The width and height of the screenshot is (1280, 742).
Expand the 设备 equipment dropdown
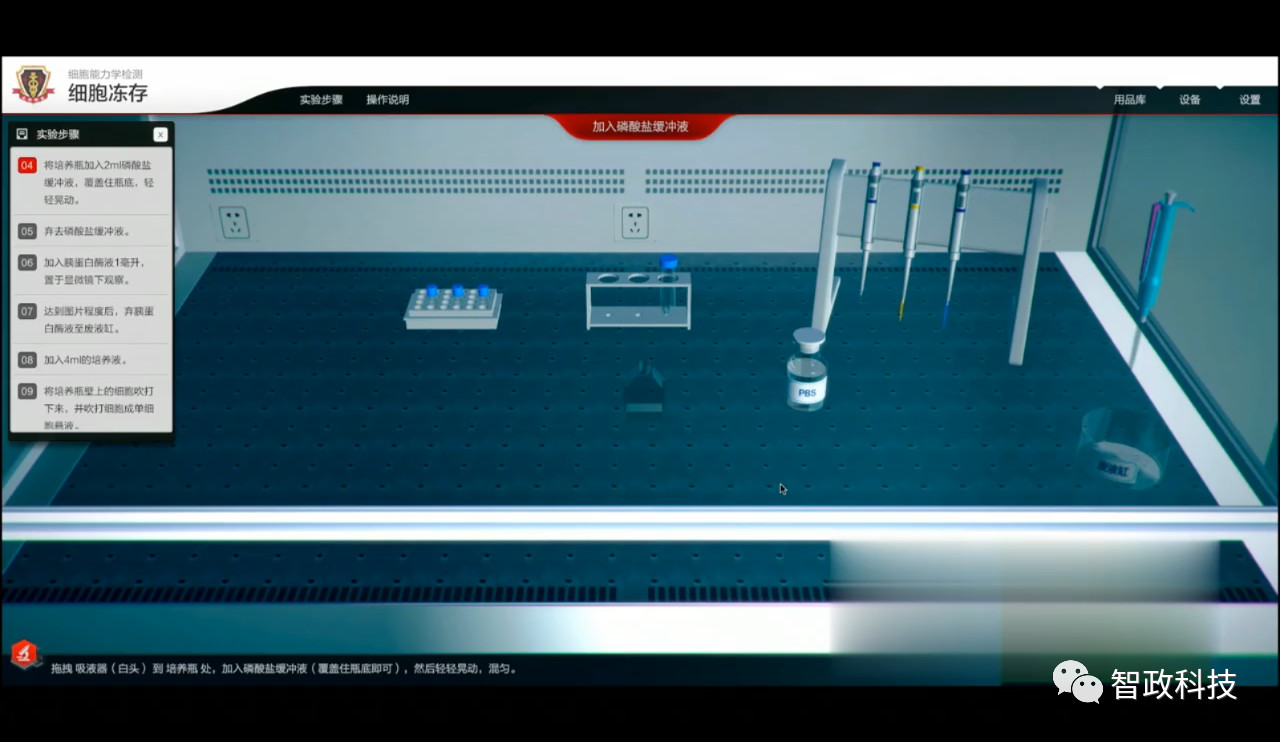[1190, 100]
